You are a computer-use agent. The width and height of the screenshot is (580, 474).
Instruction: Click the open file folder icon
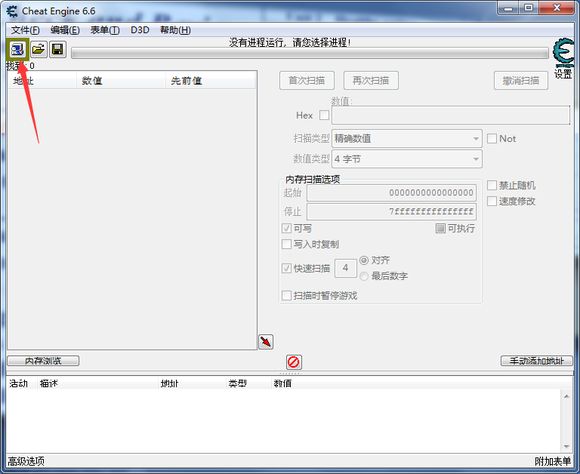point(38,49)
